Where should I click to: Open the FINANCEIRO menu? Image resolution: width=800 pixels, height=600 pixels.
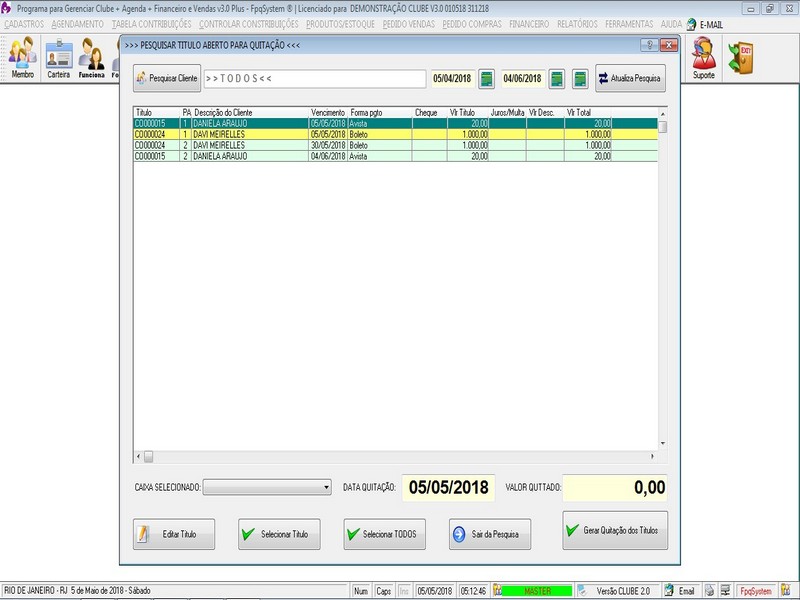(x=529, y=24)
